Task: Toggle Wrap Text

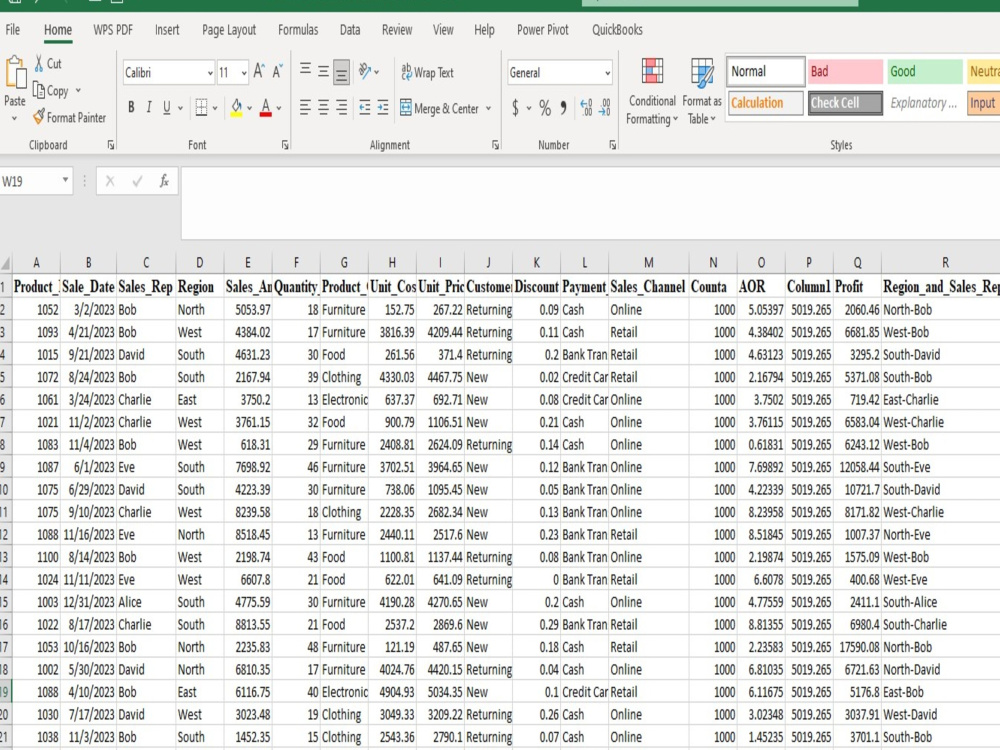Action: click(x=427, y=72)
